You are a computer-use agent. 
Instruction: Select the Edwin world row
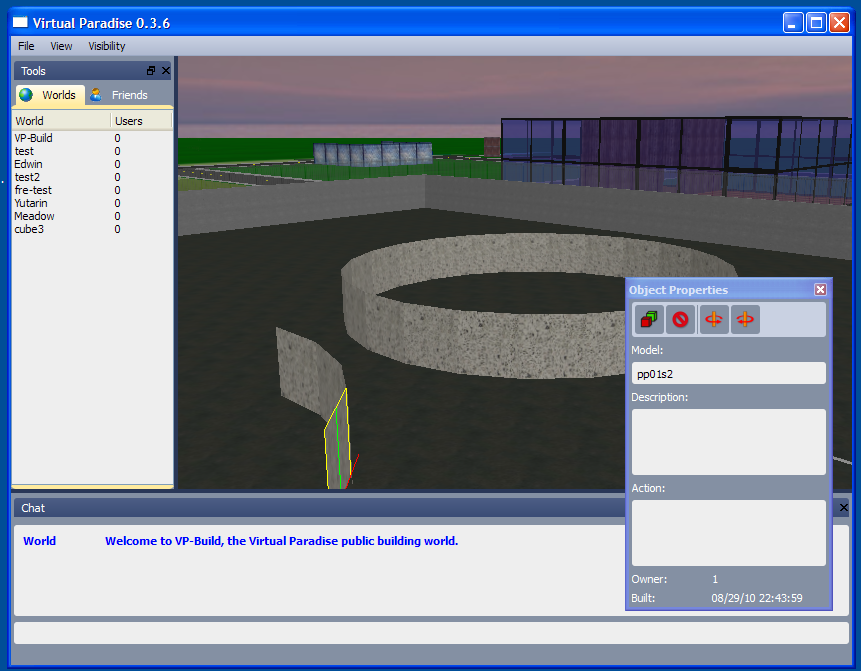92,164
